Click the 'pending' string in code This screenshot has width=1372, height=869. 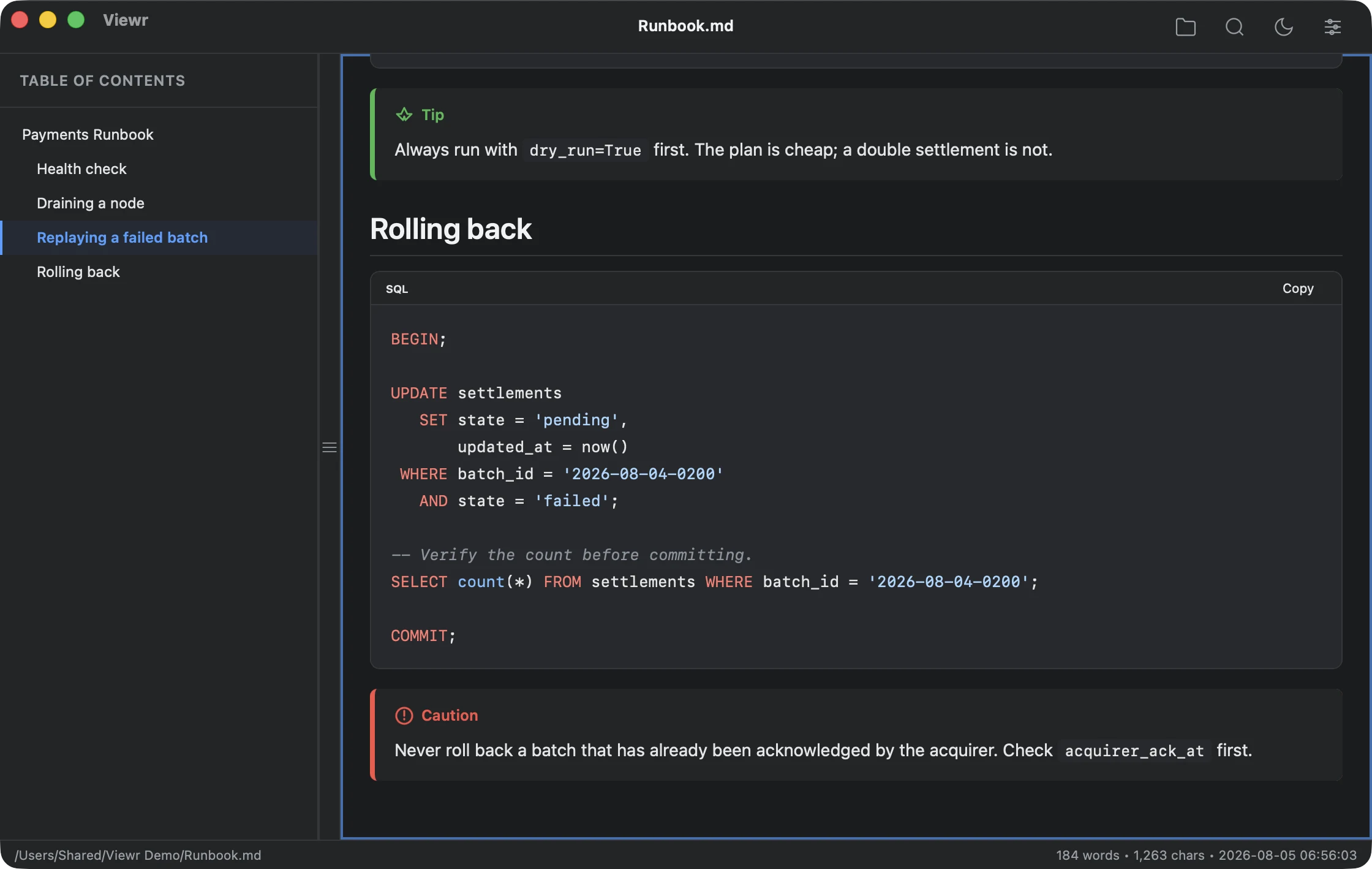point(576,420)
